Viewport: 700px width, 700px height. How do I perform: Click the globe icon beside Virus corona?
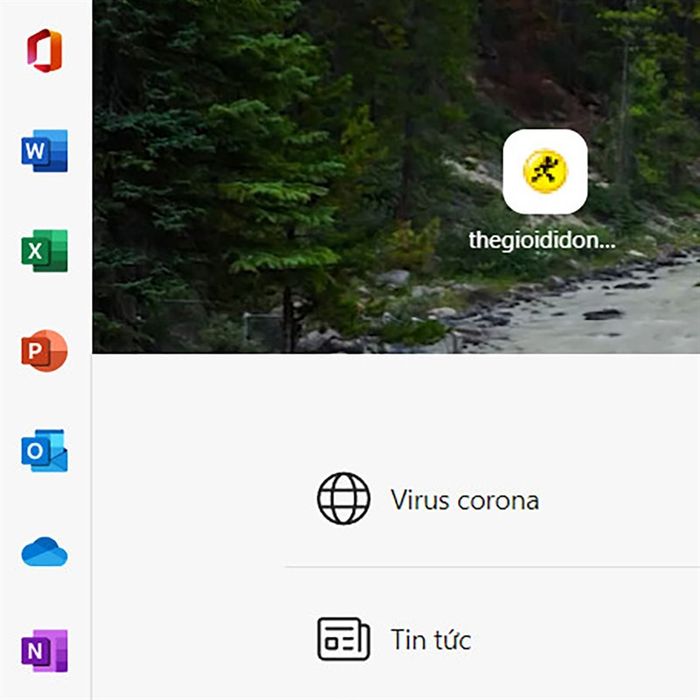click(343, 499)
